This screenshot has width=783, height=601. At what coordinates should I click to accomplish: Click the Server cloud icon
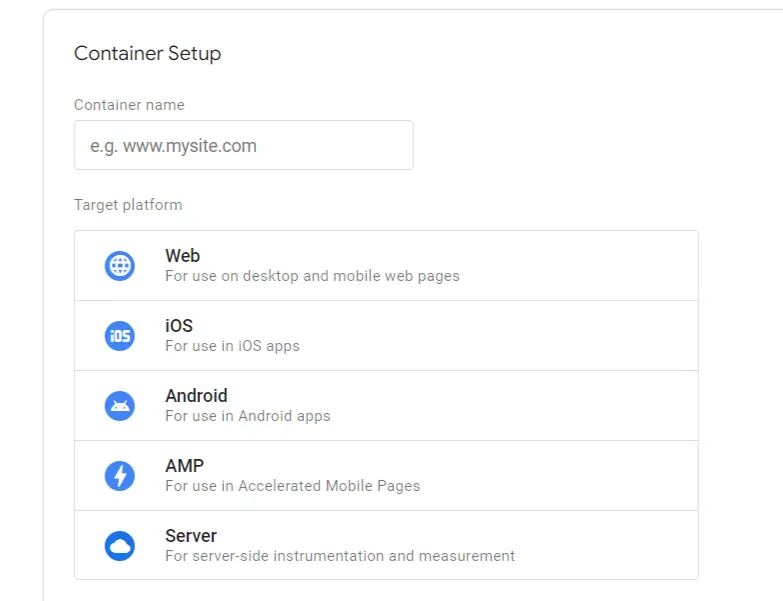point(120,546)
